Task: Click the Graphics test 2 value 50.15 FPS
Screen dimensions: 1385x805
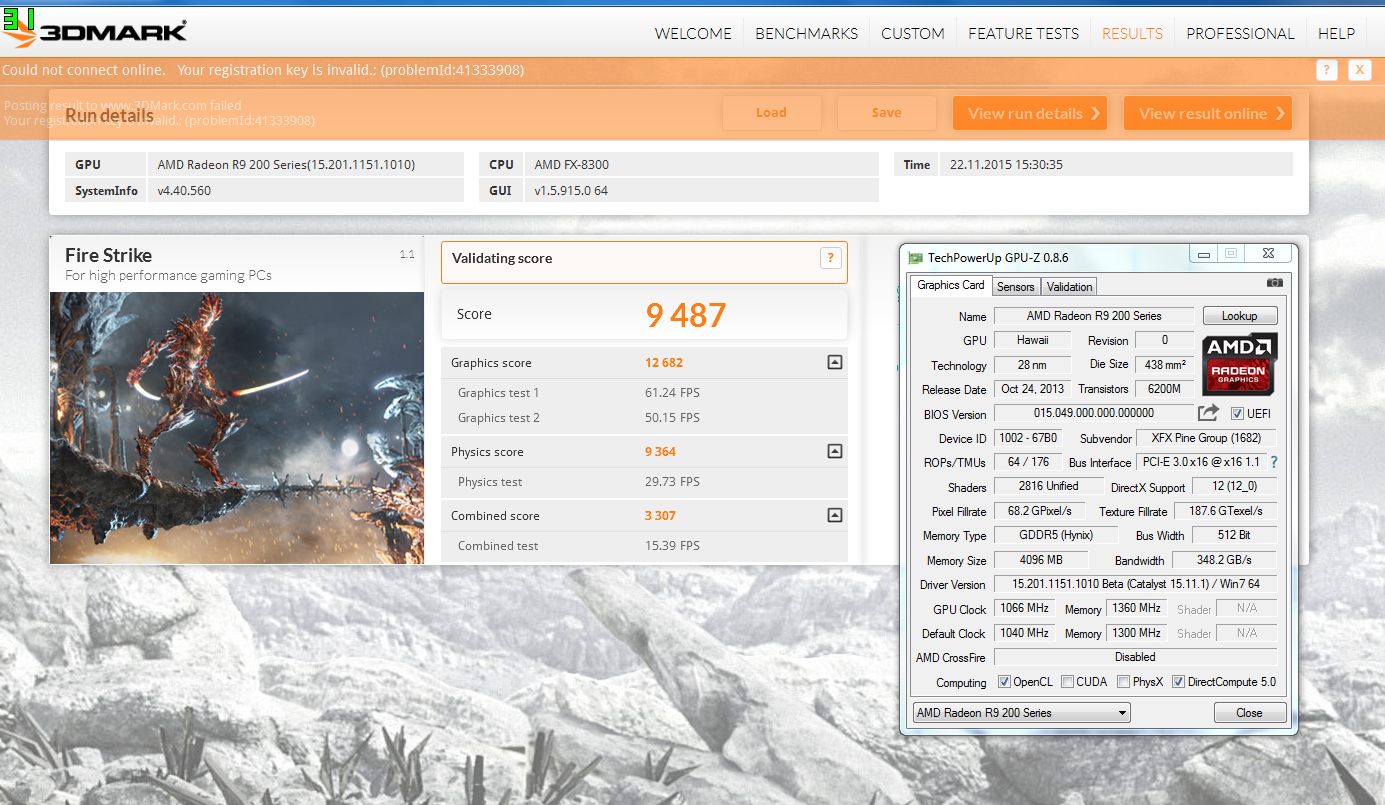Action: 672,418
